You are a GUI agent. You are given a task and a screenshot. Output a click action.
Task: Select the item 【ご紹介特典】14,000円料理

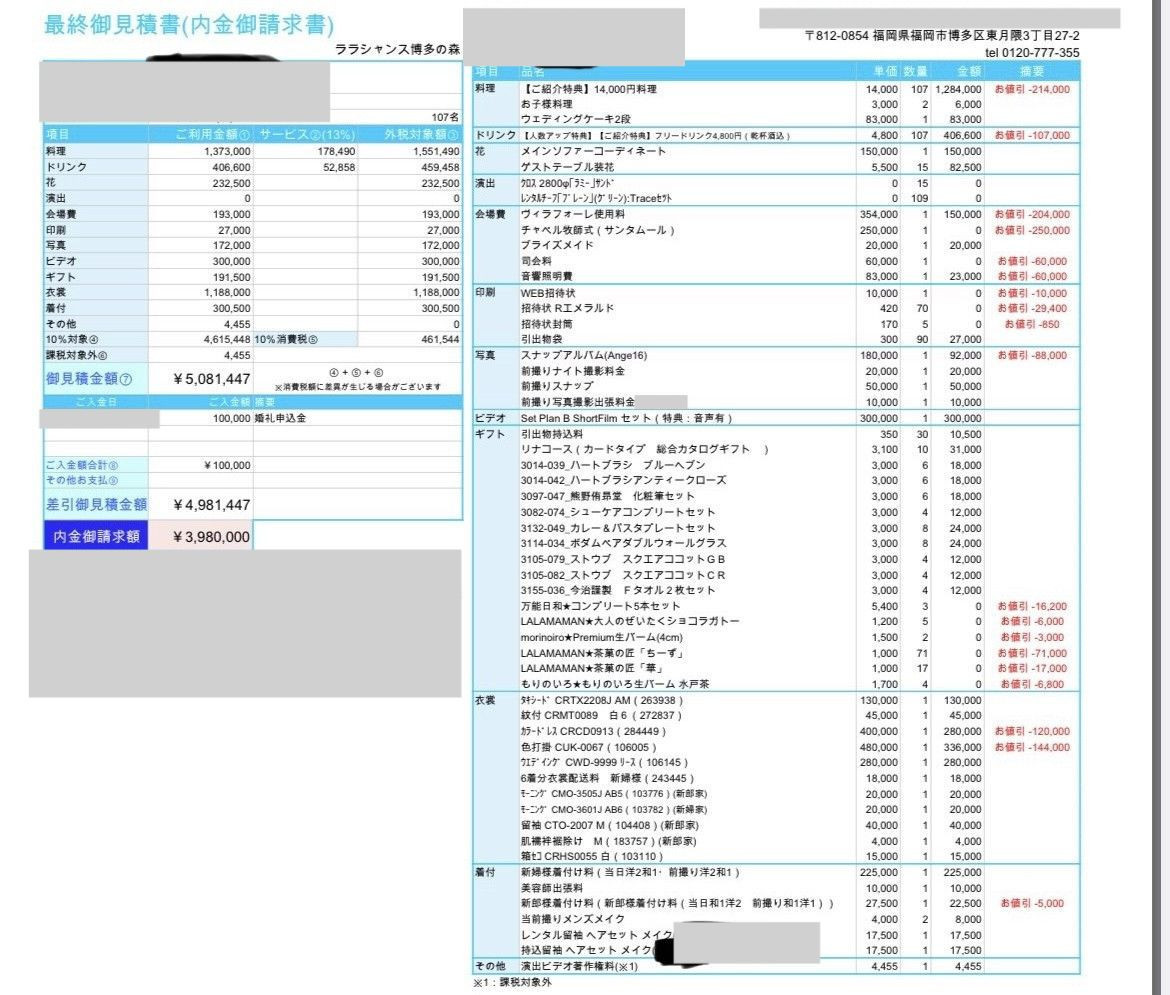pos(589,89)
